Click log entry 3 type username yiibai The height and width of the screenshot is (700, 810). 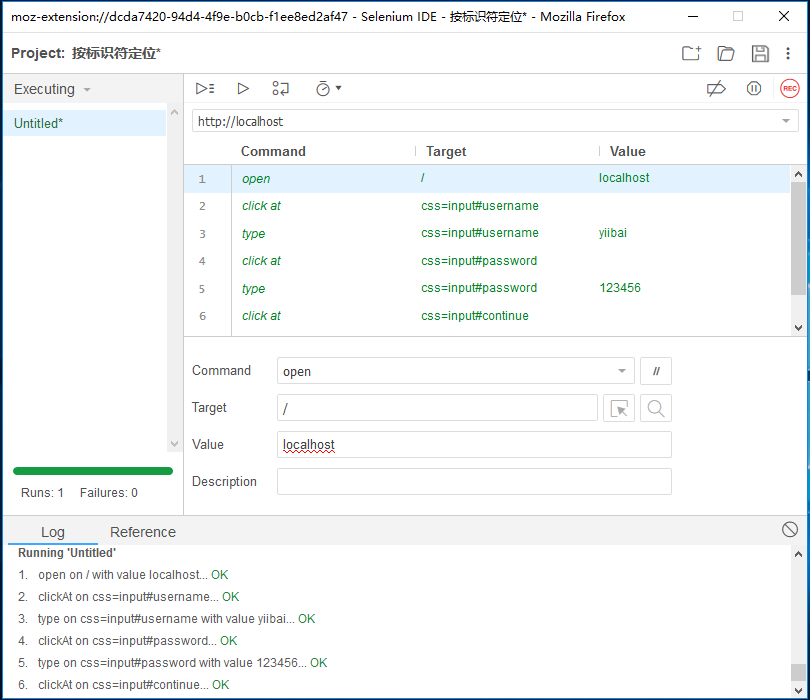166,619
